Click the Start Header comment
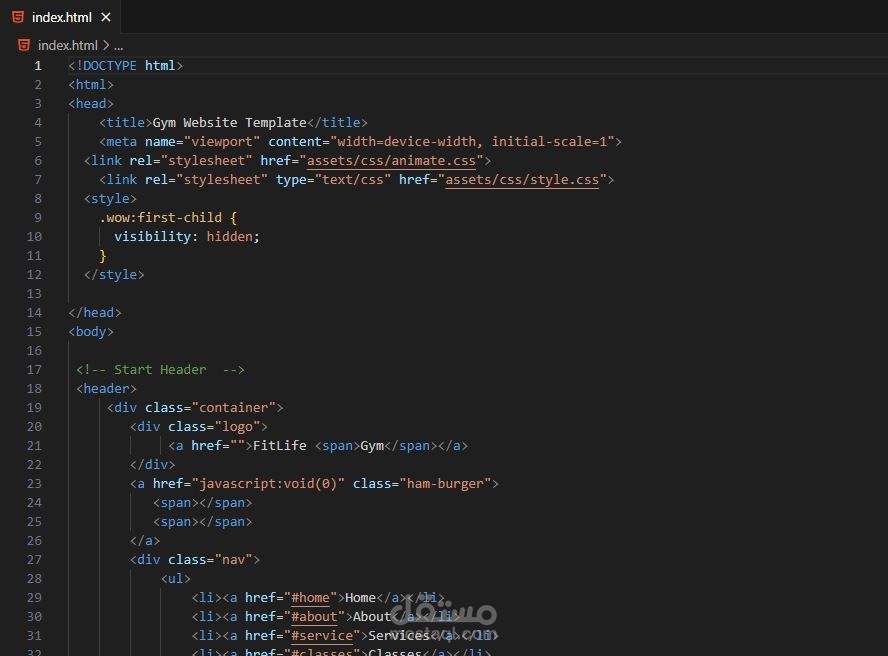Image resolution: width=888 pixels, height=656 pixels. tap(160, 369)
